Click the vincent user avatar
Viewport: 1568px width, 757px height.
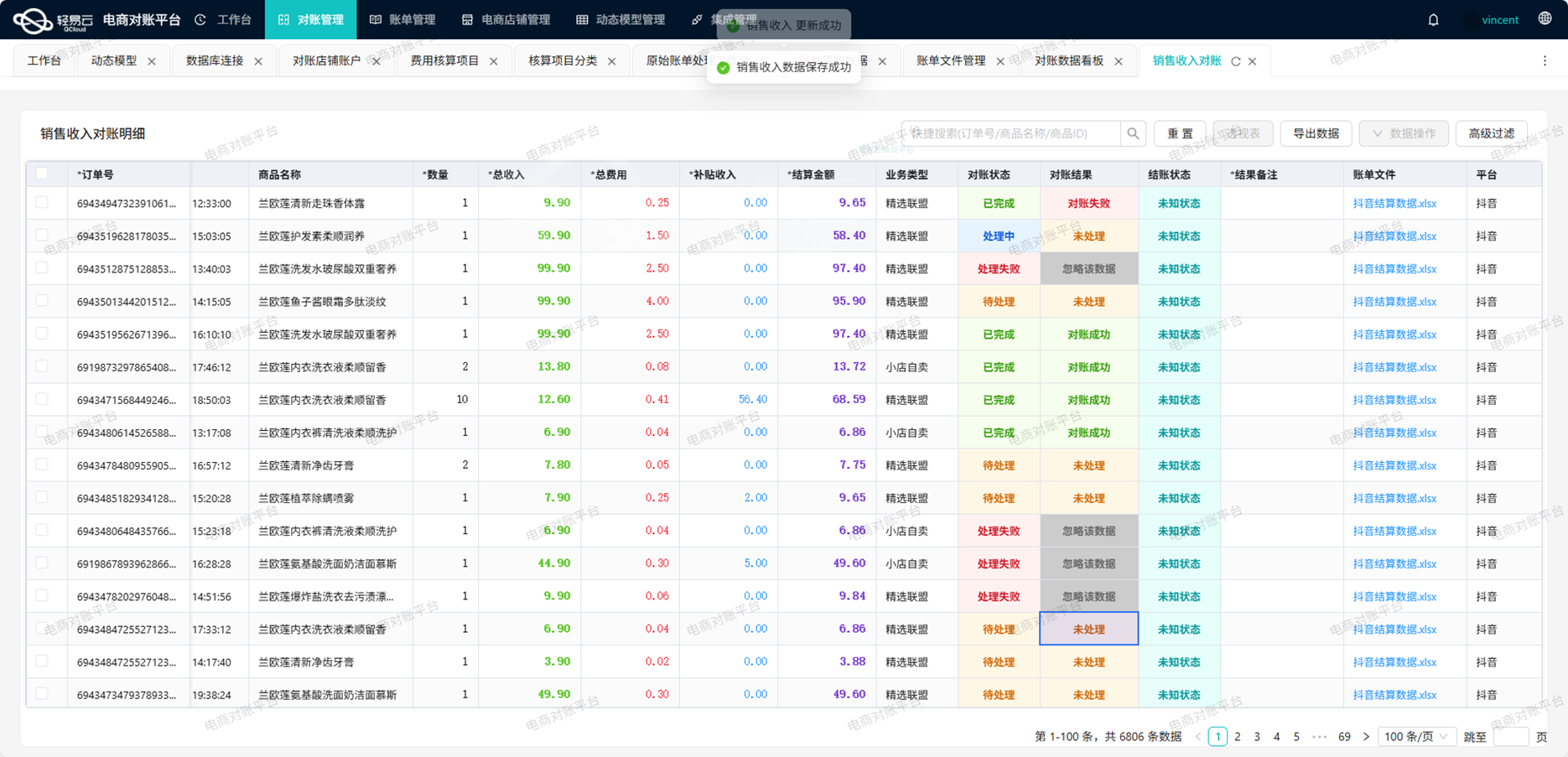[1471, 20]
